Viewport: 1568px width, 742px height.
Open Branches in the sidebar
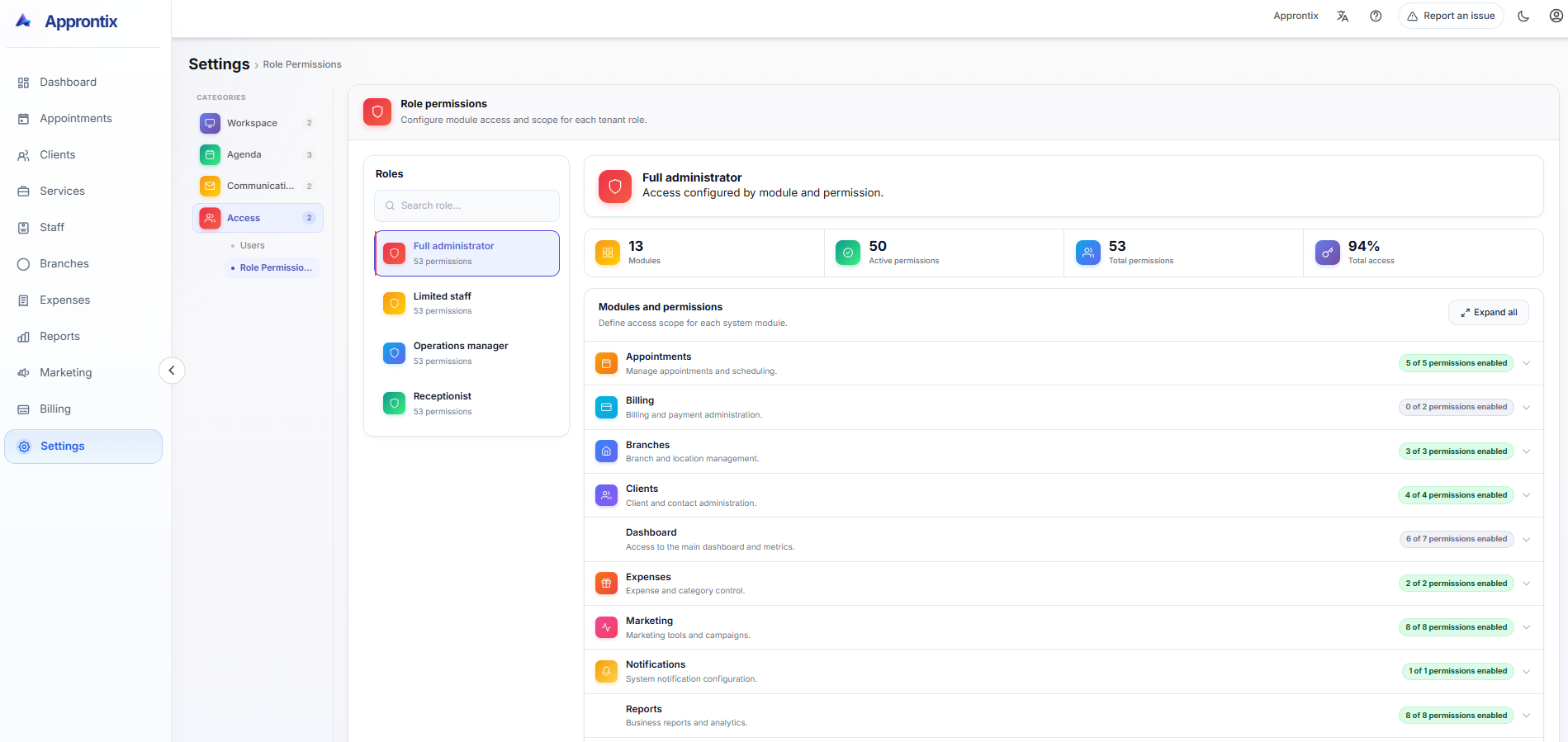83,263
